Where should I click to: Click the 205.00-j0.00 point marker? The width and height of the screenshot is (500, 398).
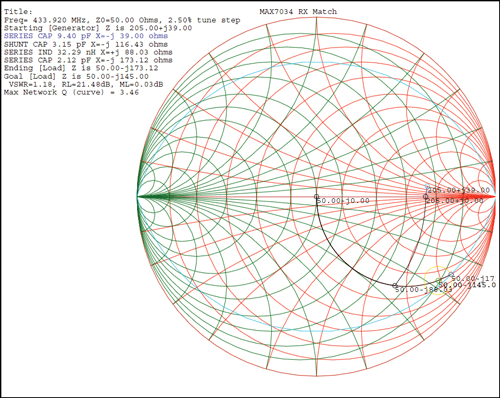pos(425,197)
